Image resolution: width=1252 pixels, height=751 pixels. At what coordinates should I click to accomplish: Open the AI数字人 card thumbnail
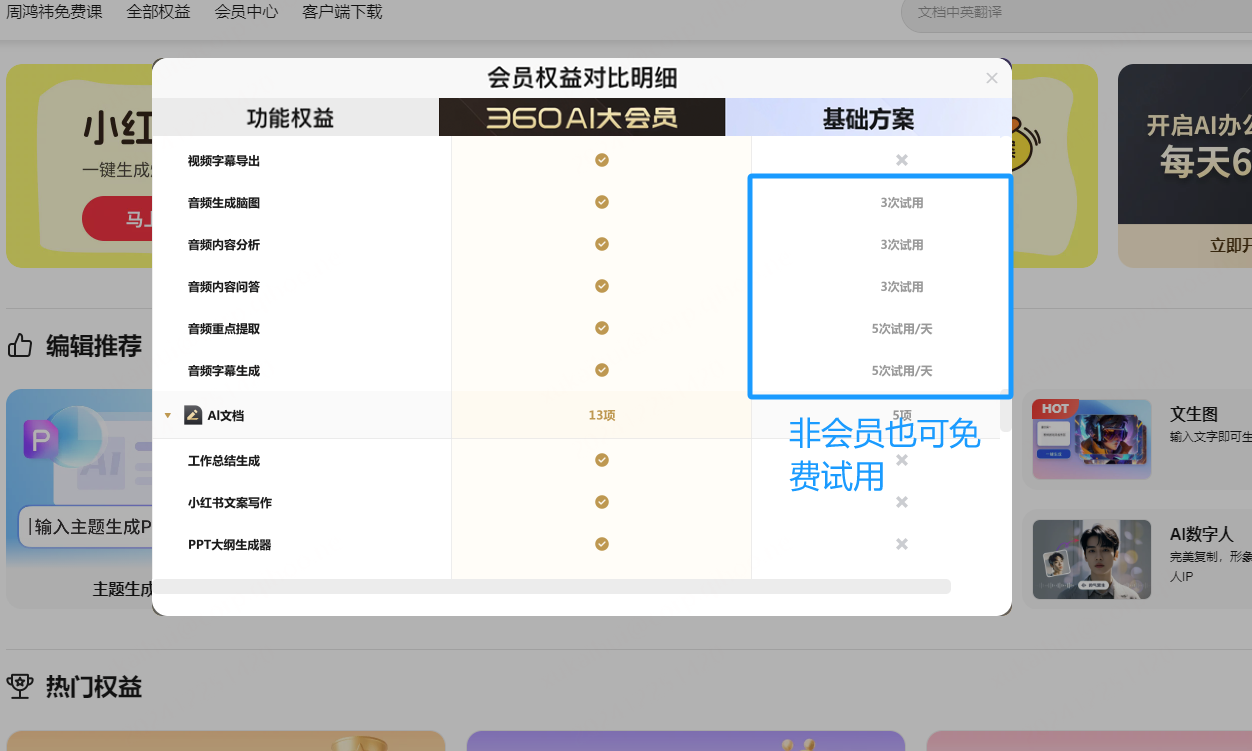pyautogui.click(x=1091, y=559)
